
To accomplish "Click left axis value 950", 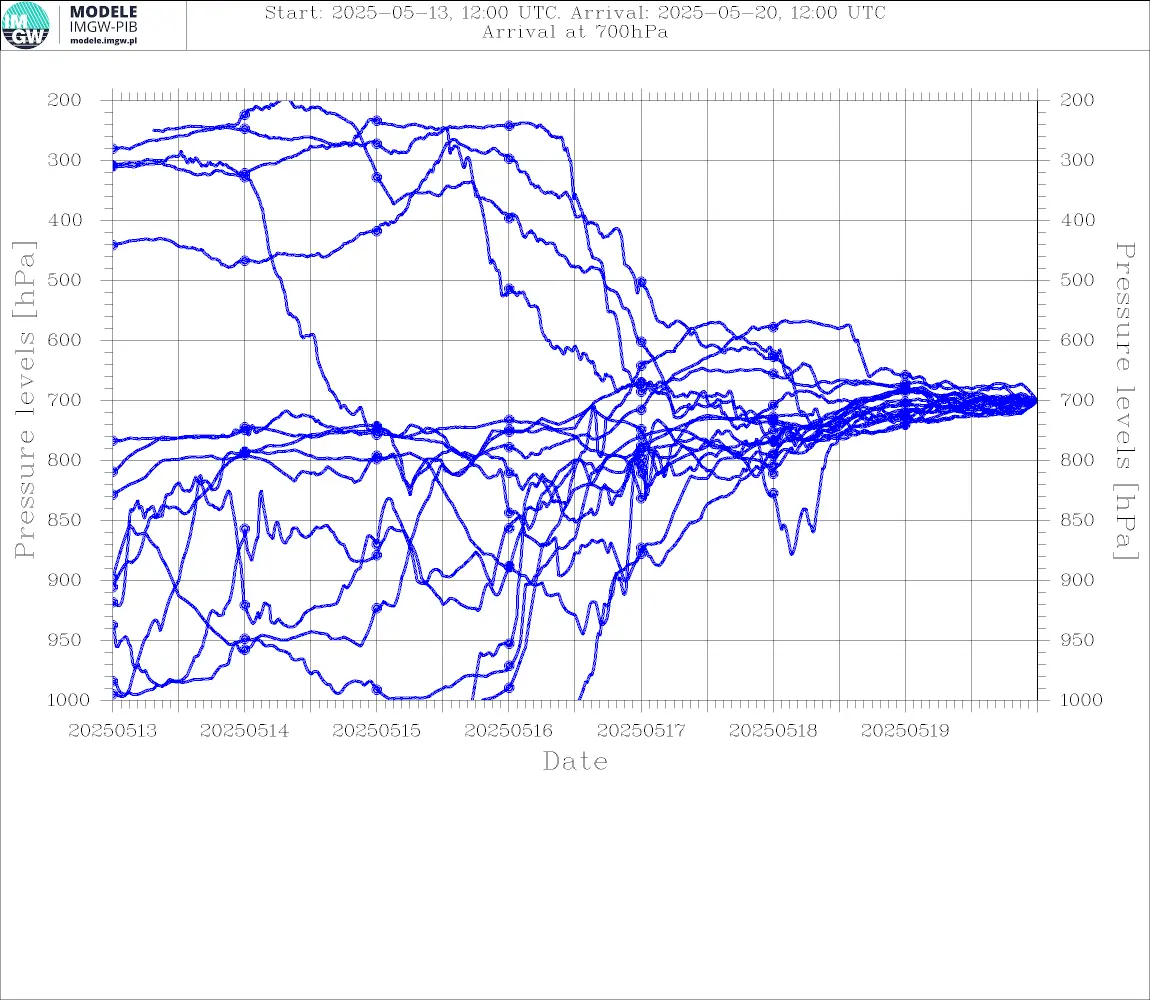I will coord(65,640).
